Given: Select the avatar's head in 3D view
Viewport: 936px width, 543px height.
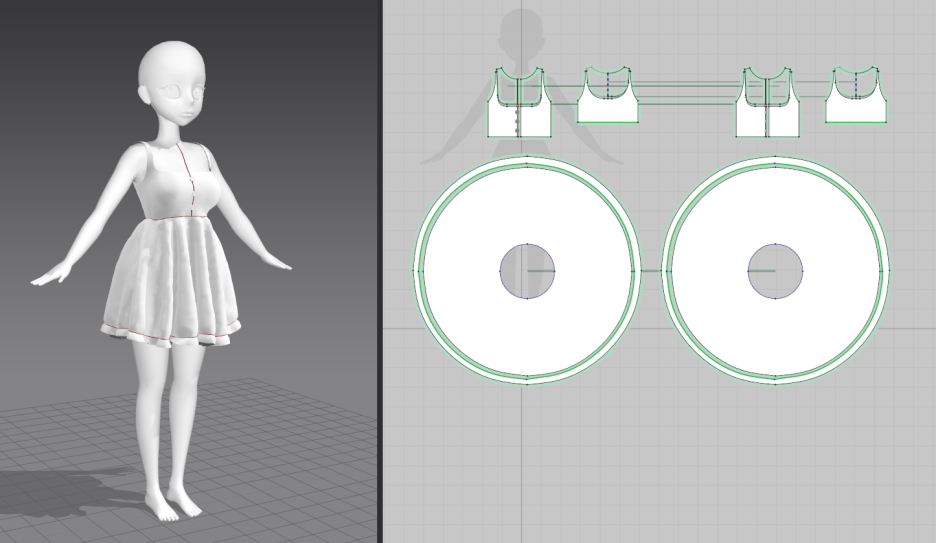Looking at the screenshot, I should click(172, 84).
